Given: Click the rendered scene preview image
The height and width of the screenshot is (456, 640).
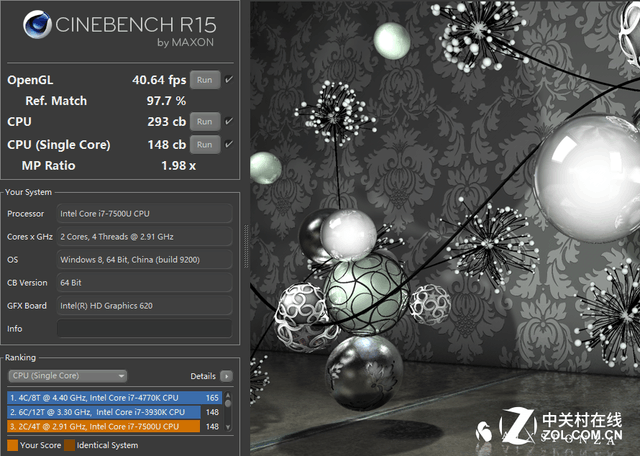Looking at the screenshot, I should click(x=445, y=228).
